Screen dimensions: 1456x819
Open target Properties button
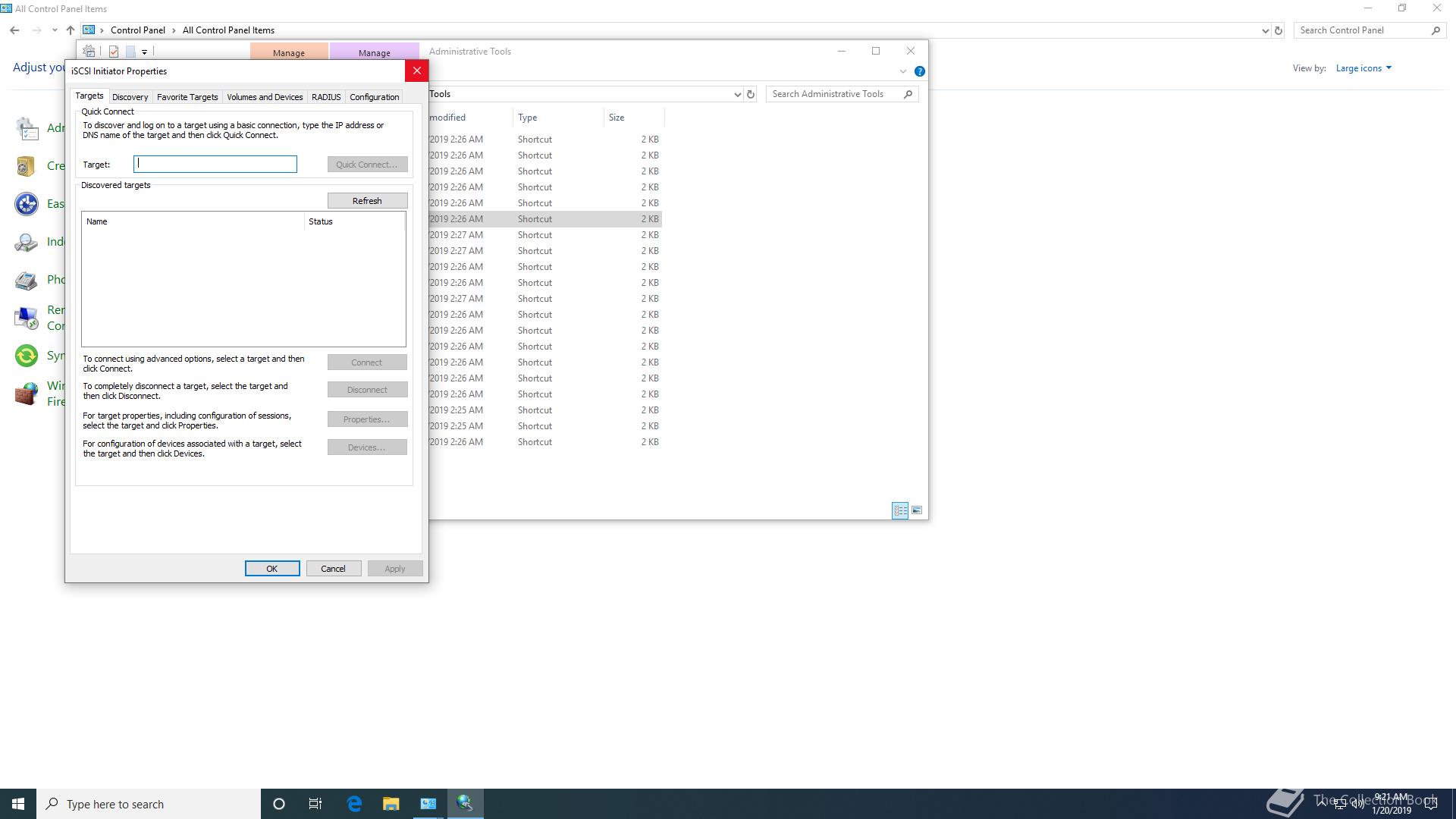coord(367,419)
